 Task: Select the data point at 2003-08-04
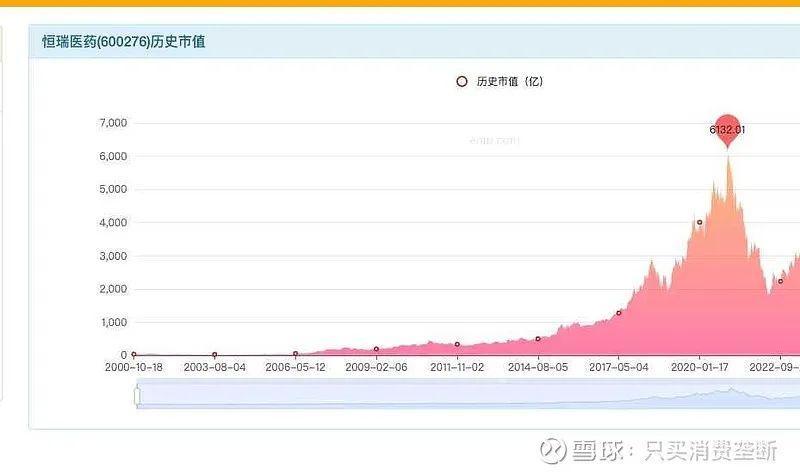(x=214, y=354)
